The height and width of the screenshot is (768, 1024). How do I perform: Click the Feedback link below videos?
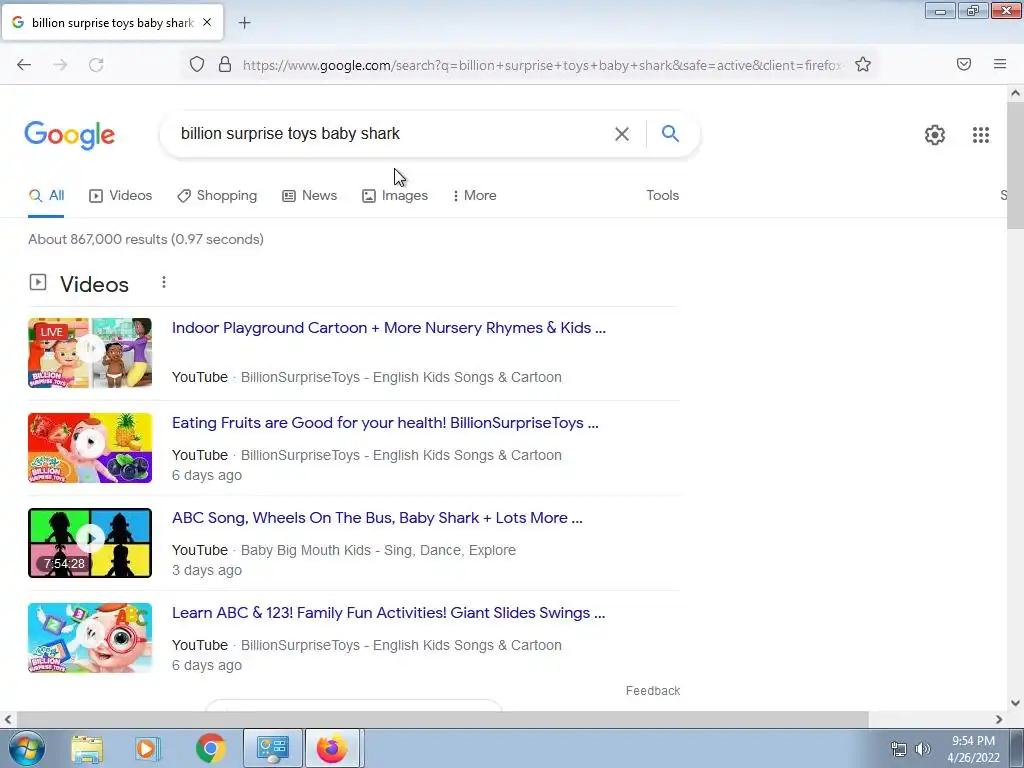pos(653,691)
